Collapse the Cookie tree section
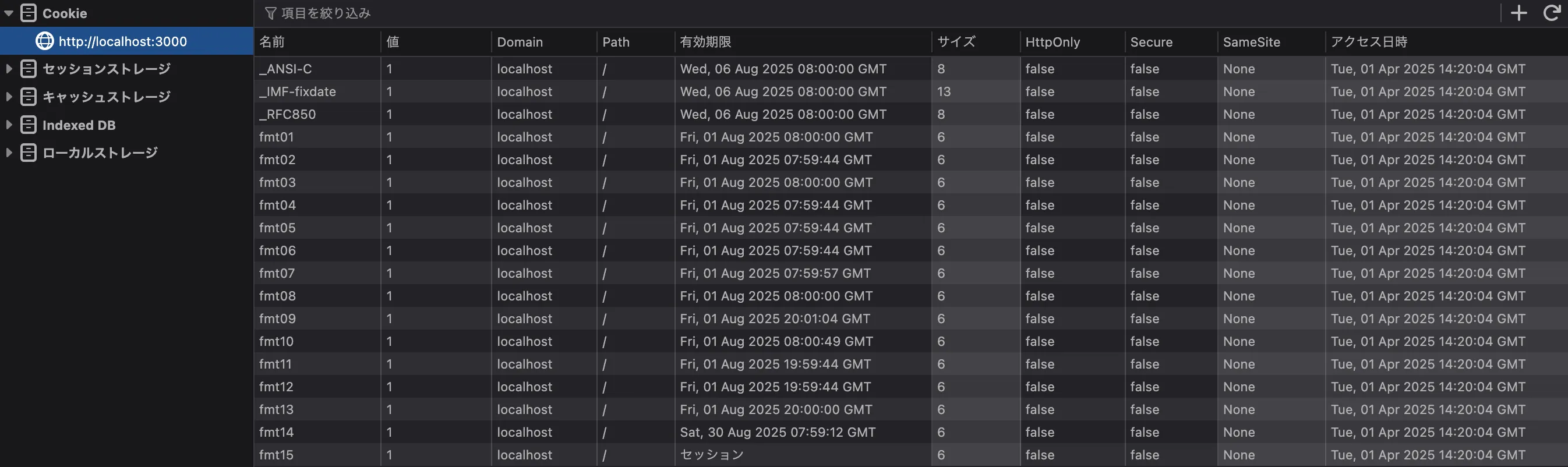The height and width of the screenshot is (467, 1568). [x=9, y=13]
